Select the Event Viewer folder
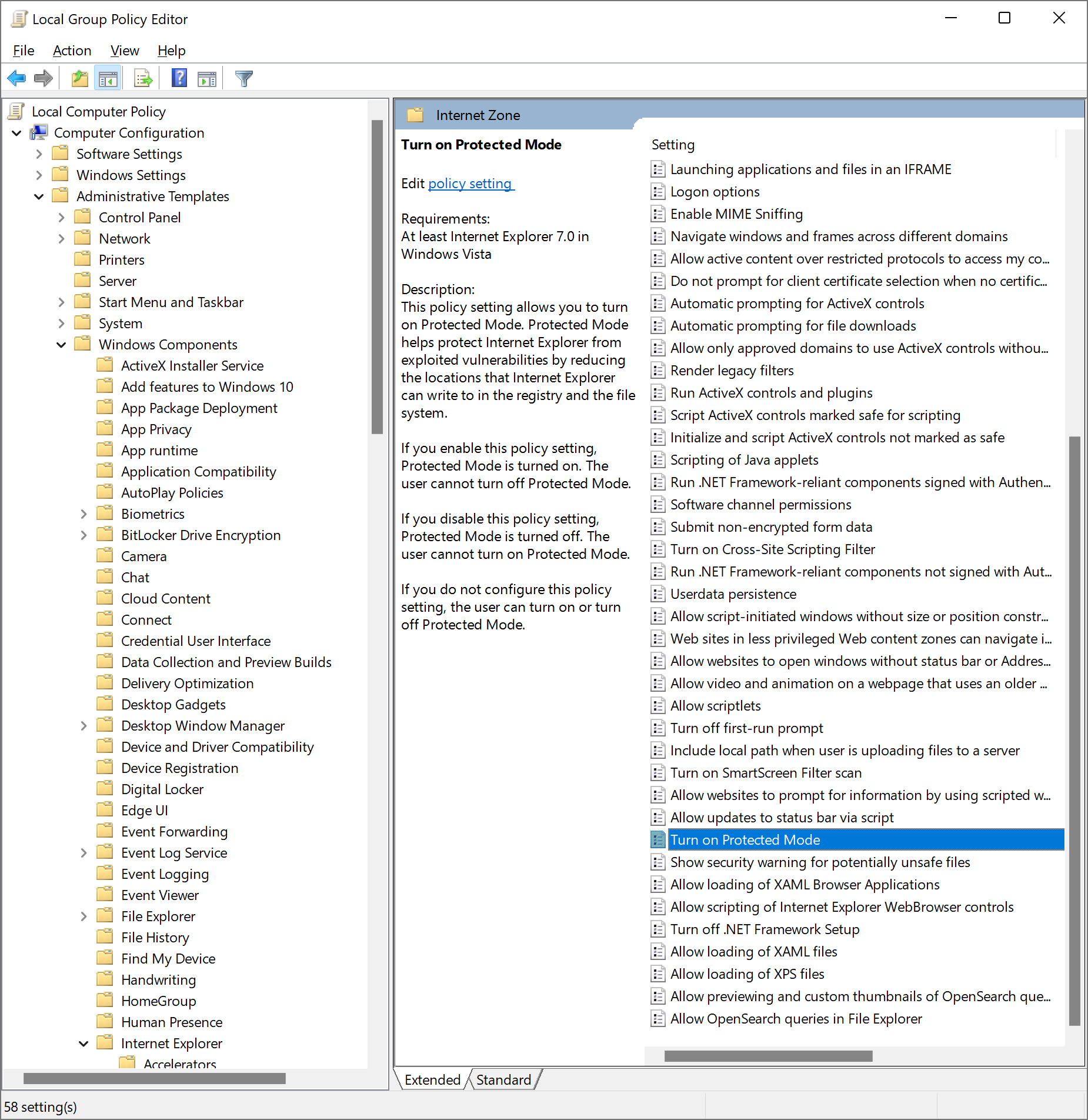The height and width of the screenshot is (1120, 1088). tap(160, 895)
